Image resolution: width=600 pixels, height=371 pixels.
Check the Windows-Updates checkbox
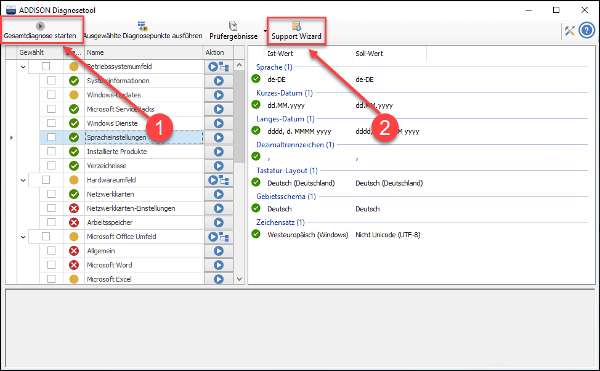tap(51, 94)
